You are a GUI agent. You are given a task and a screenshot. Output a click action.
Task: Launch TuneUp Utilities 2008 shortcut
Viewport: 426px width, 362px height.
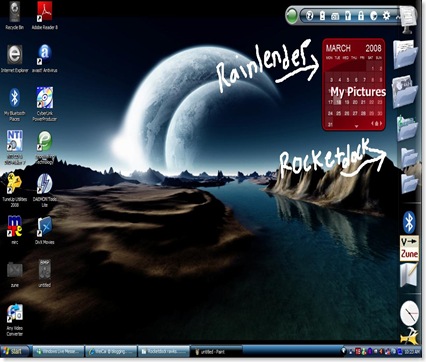click(14, 190)
